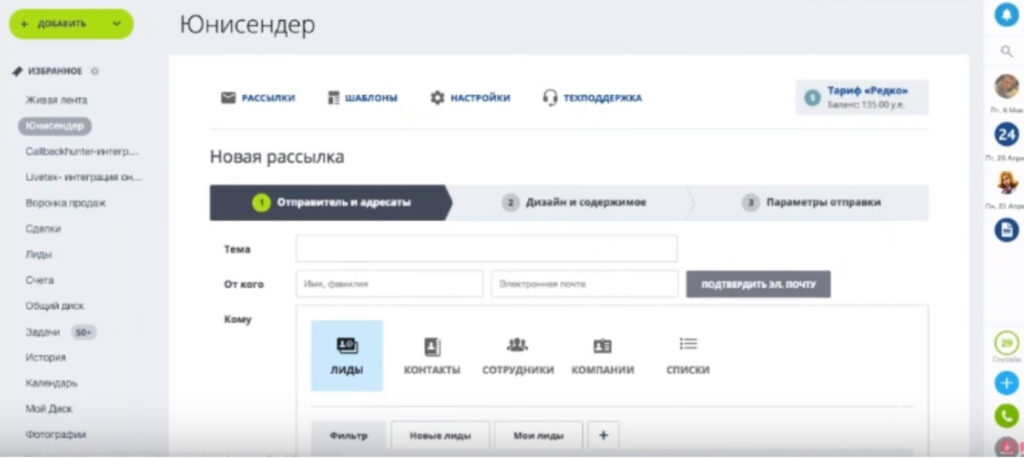This screenshot has width=1024, height=459.
Task: Click the blue plus button in right panel
Action: [x=1006, y=383]
